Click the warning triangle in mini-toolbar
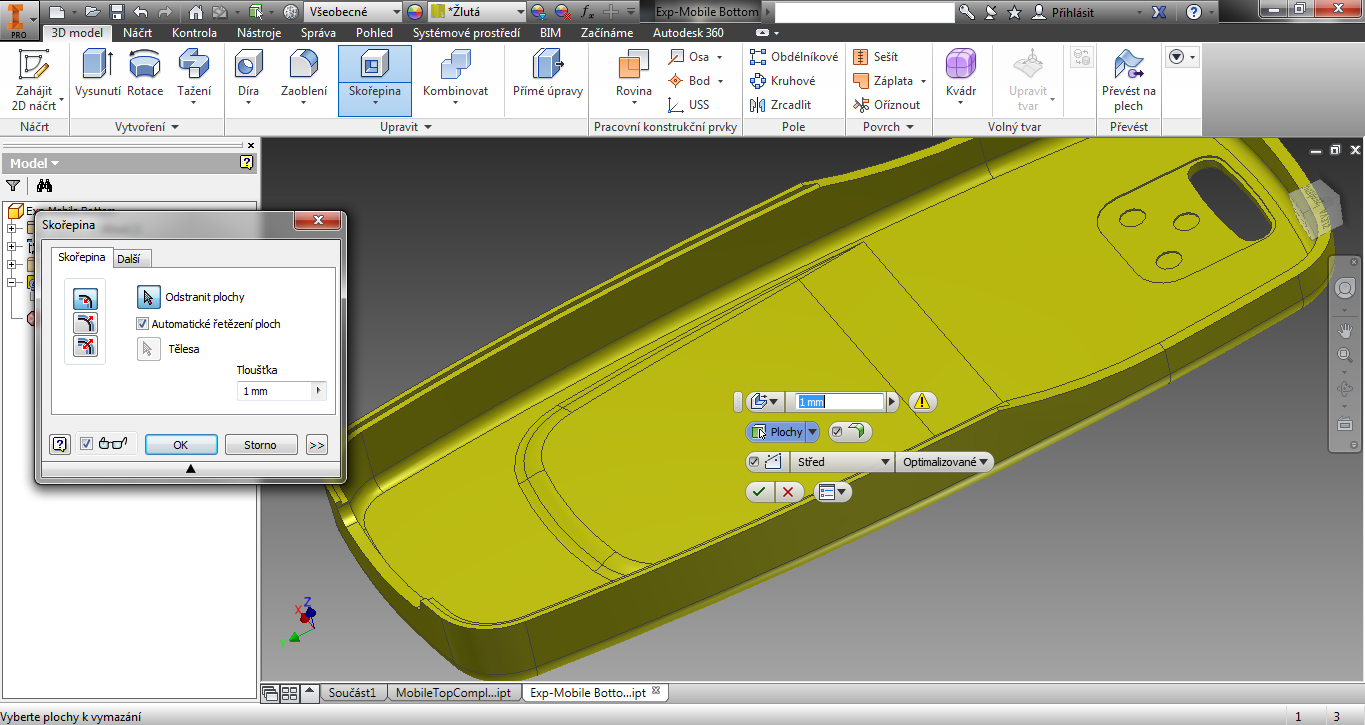This screenshot has height=725, width=1365. (x=922, y=401)
